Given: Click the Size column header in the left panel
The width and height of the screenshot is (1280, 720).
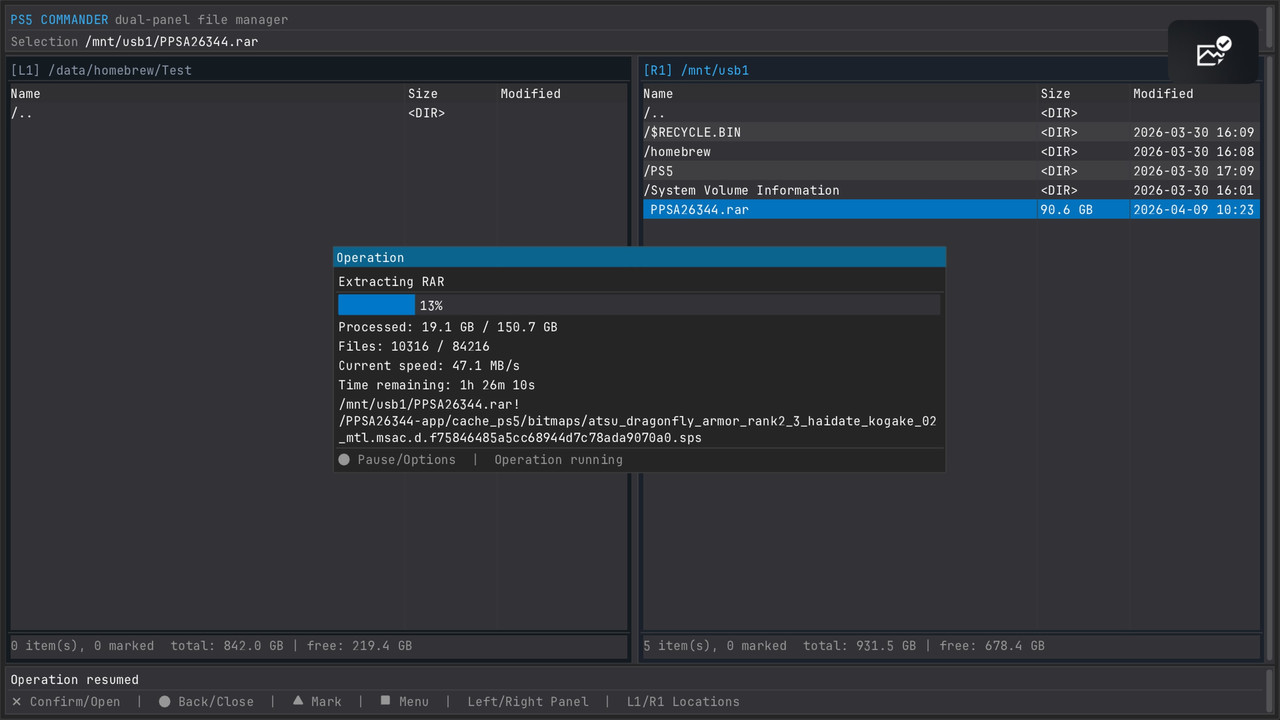Looking at the screenshot, I should tap(423, 94).
